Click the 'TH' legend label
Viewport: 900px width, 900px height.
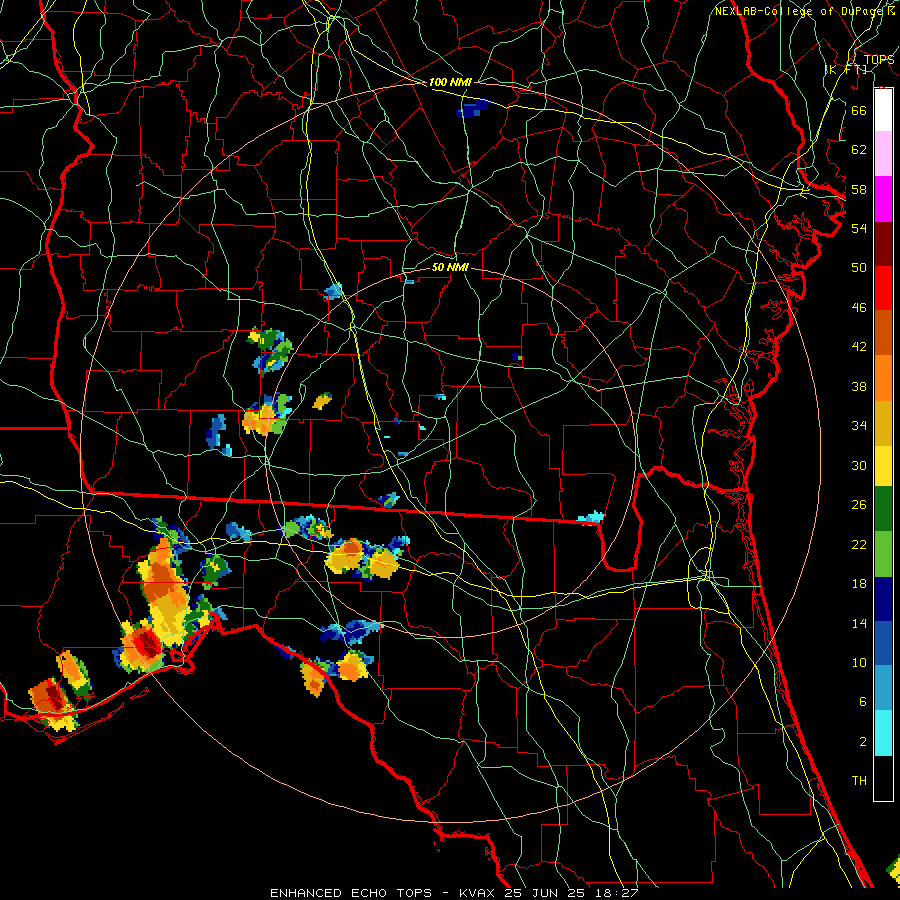859,781
